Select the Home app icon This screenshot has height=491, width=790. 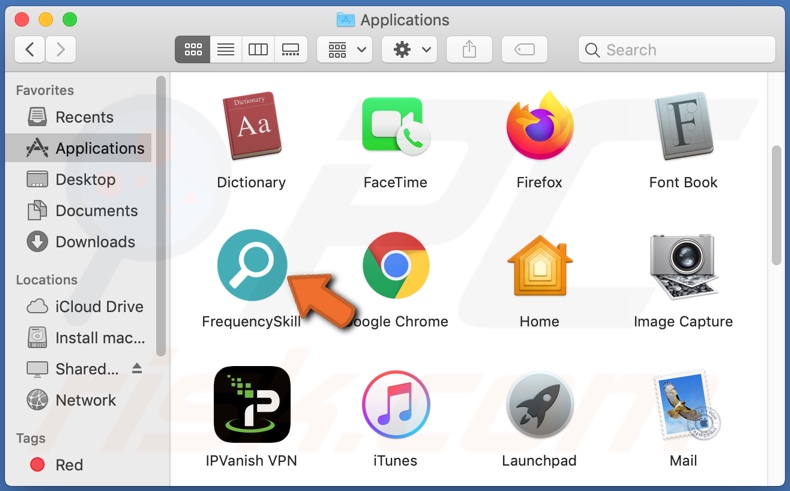point(540,265)
